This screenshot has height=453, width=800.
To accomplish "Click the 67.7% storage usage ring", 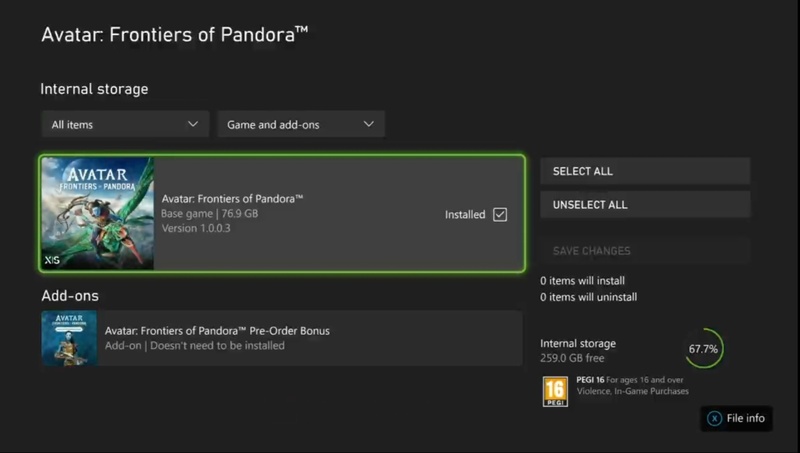I will 704,349.
